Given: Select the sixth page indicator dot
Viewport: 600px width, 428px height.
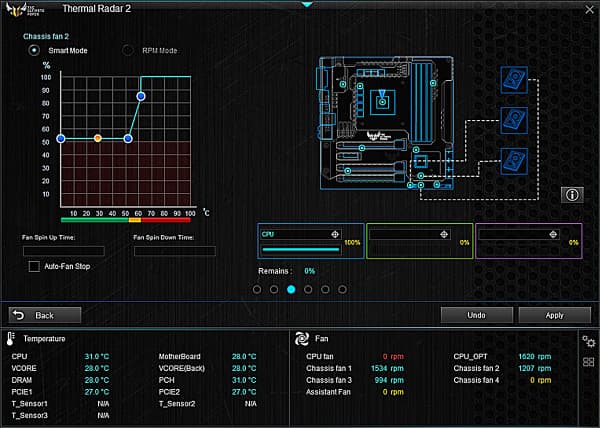Looking at the screenshot, I should pos(342,290).
